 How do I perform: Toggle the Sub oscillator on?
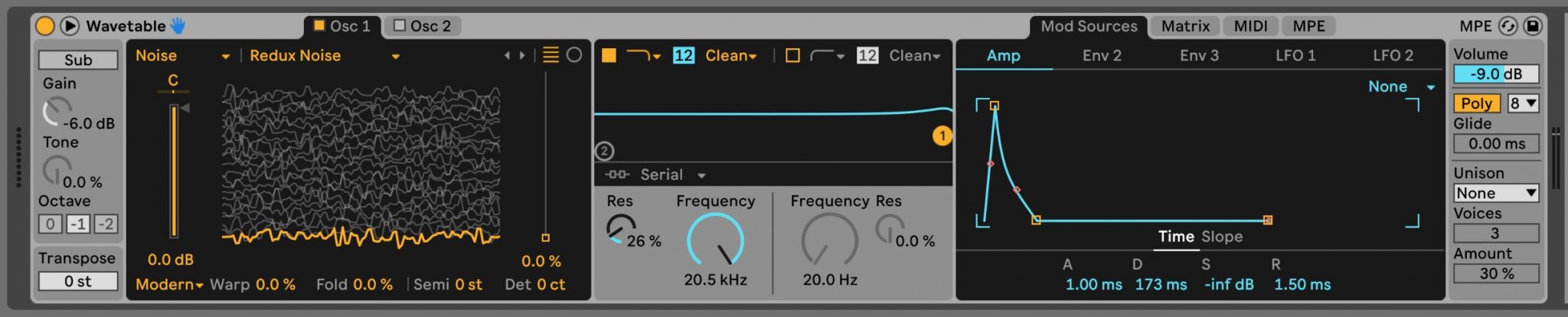78,60
